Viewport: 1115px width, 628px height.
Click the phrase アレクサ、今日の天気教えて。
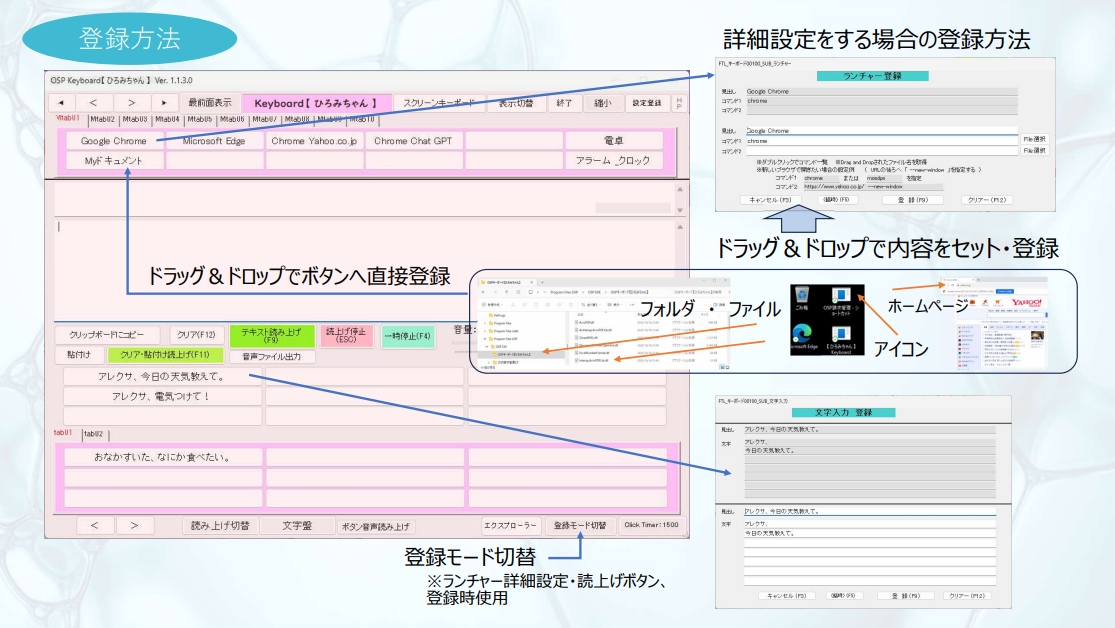tap(163, 376)
